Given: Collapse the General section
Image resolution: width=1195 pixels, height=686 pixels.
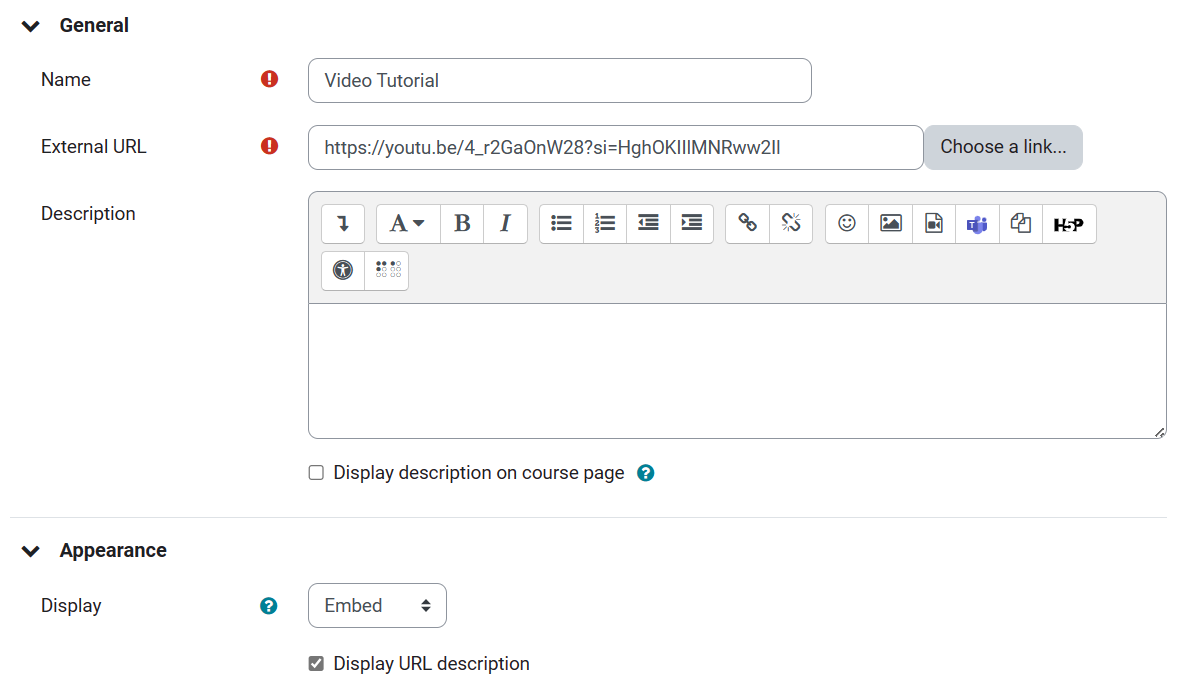Looking at the screenshot, I should [x=31, y=26].
